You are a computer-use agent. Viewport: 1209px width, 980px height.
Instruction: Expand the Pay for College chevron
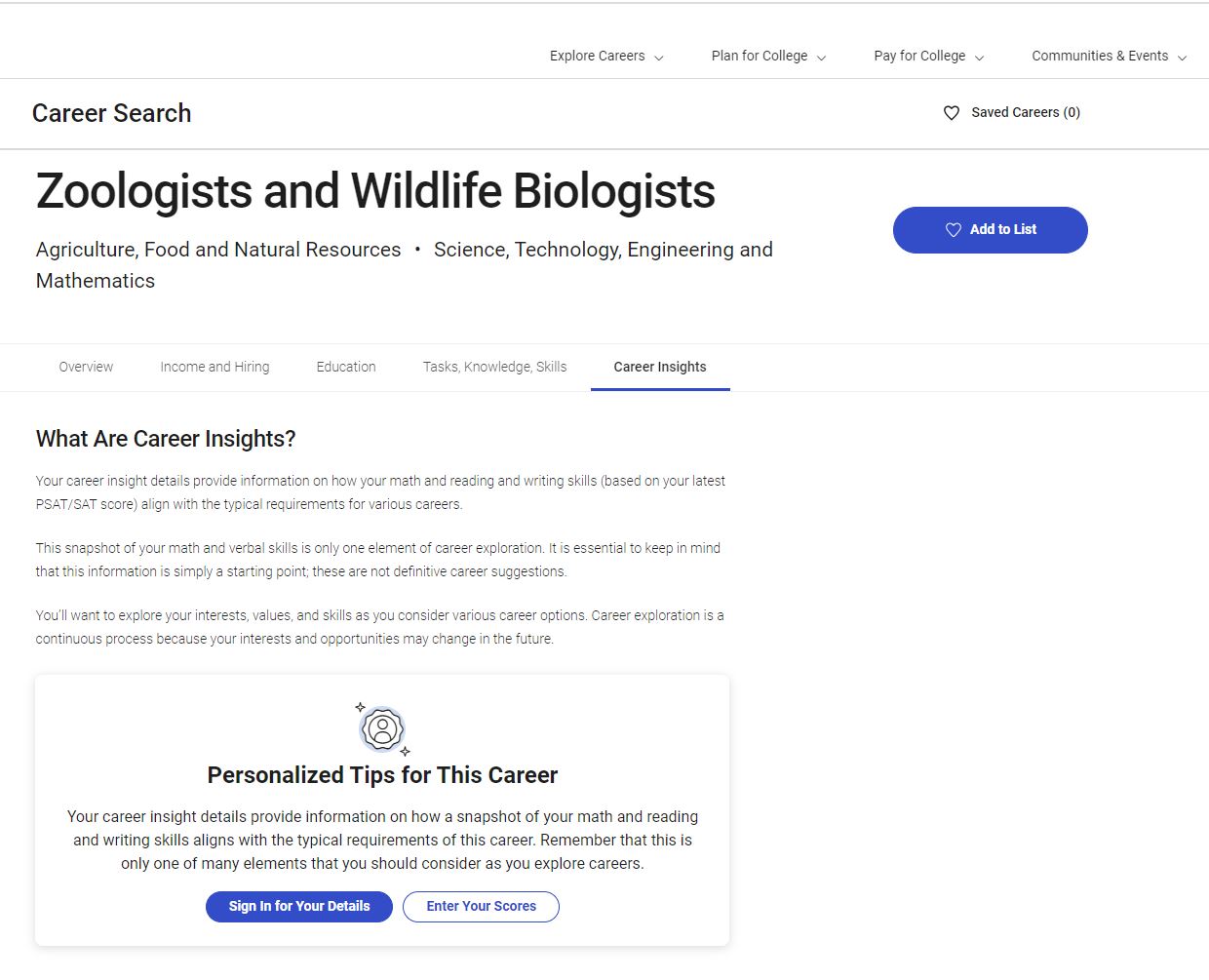coord(979,58)
